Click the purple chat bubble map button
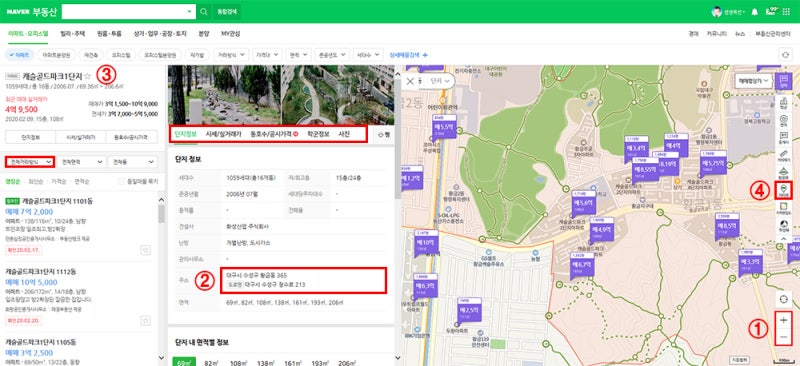The width and height of the screenshot is (800, 366). pos(783,82)
